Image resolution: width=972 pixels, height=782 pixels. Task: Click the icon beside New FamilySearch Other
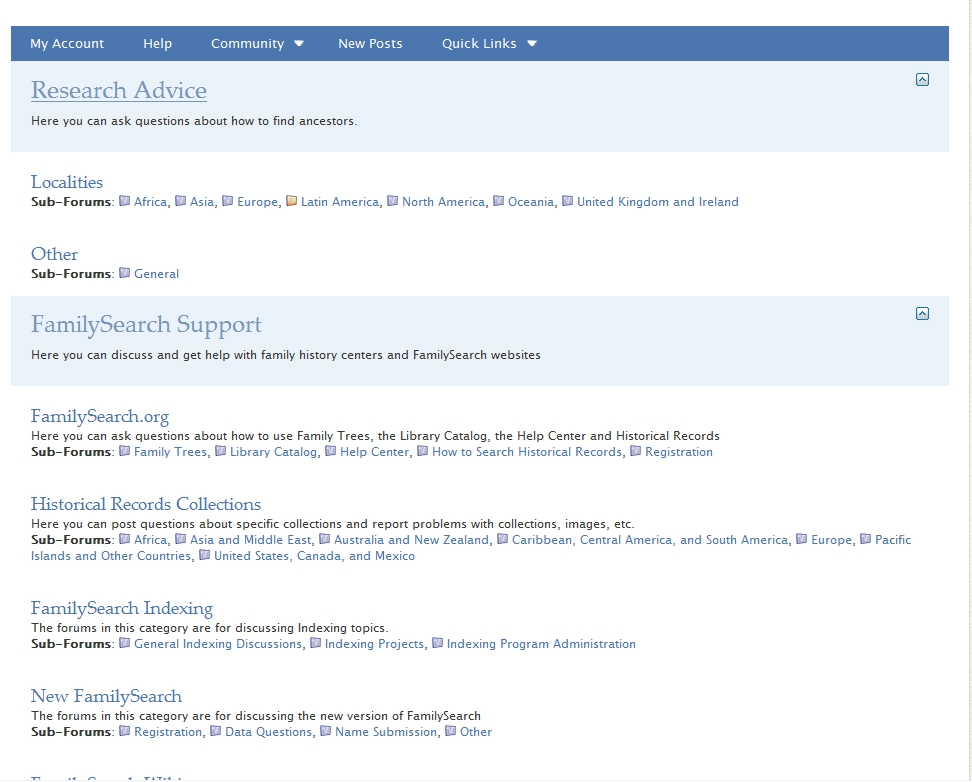tap(451, 731)
